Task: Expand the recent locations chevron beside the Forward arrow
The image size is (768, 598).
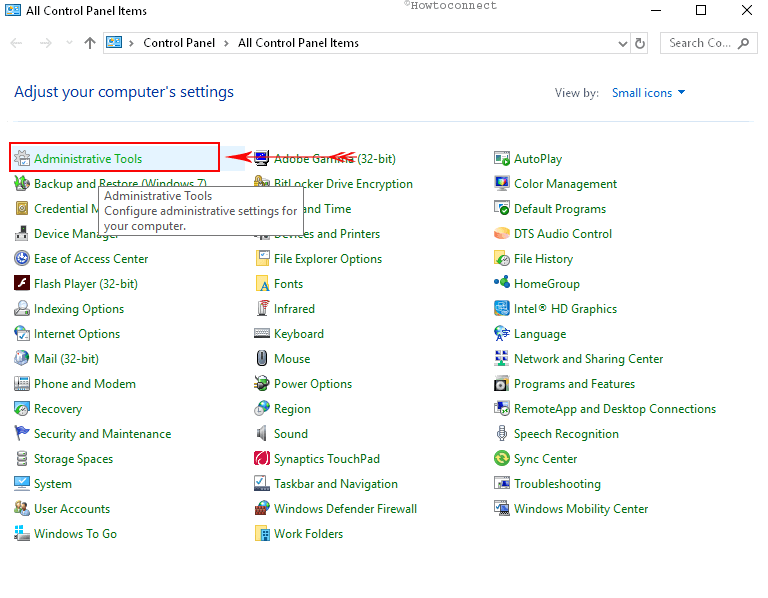Action: click(x=70, y=43)
